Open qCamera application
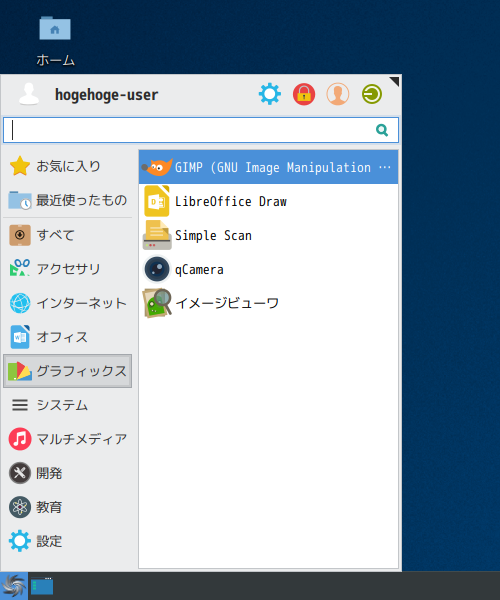The height and width of the screenshot is (600, 500). (x=268, y=269)
